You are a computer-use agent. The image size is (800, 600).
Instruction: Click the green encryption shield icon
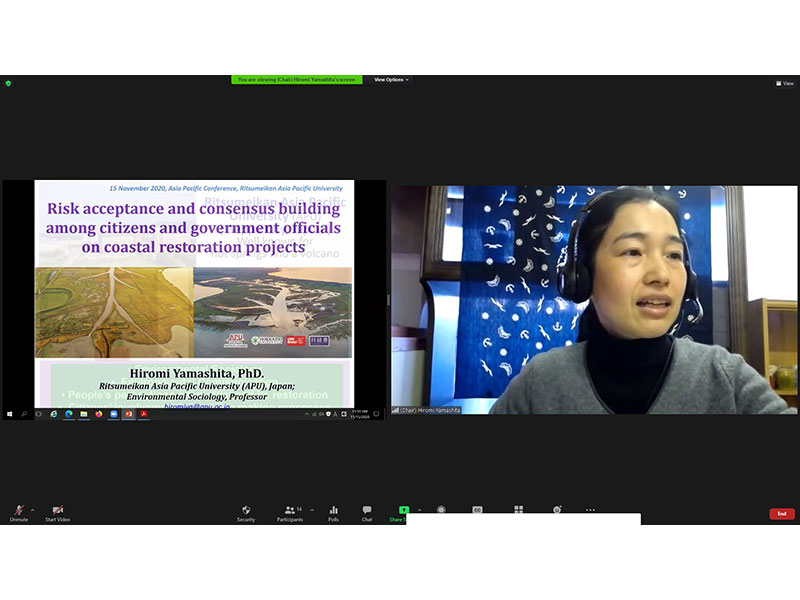pyautogui.click(x=8, y=83)
